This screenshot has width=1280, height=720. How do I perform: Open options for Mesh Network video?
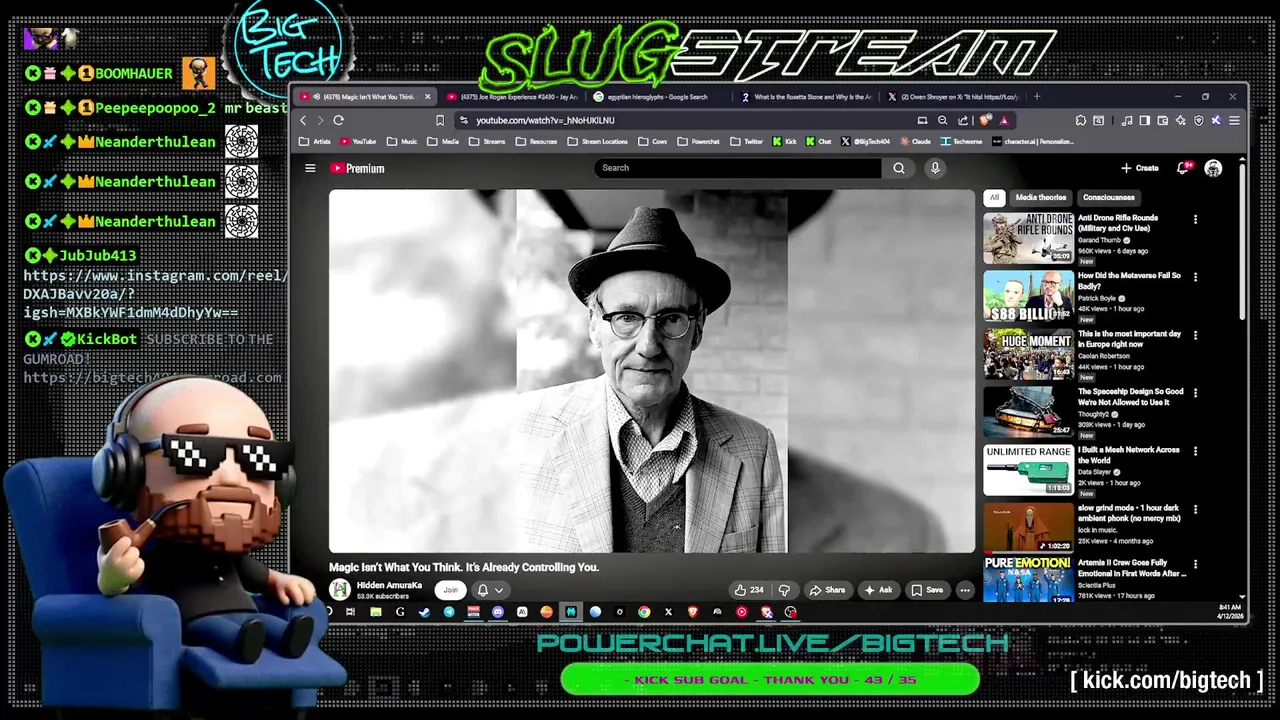pyautogui.click(x=1195, y=451)
